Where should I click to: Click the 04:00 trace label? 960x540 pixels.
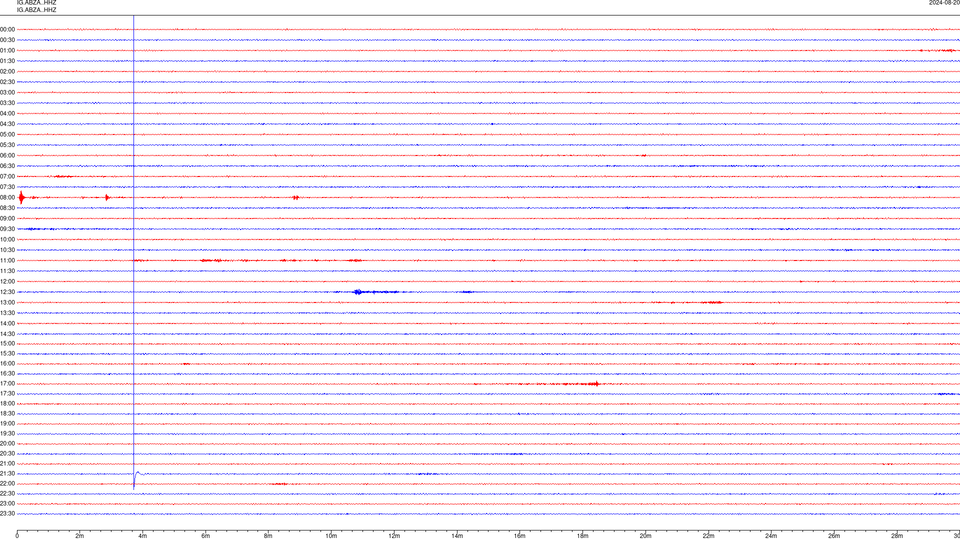click(x=7, y=113)
